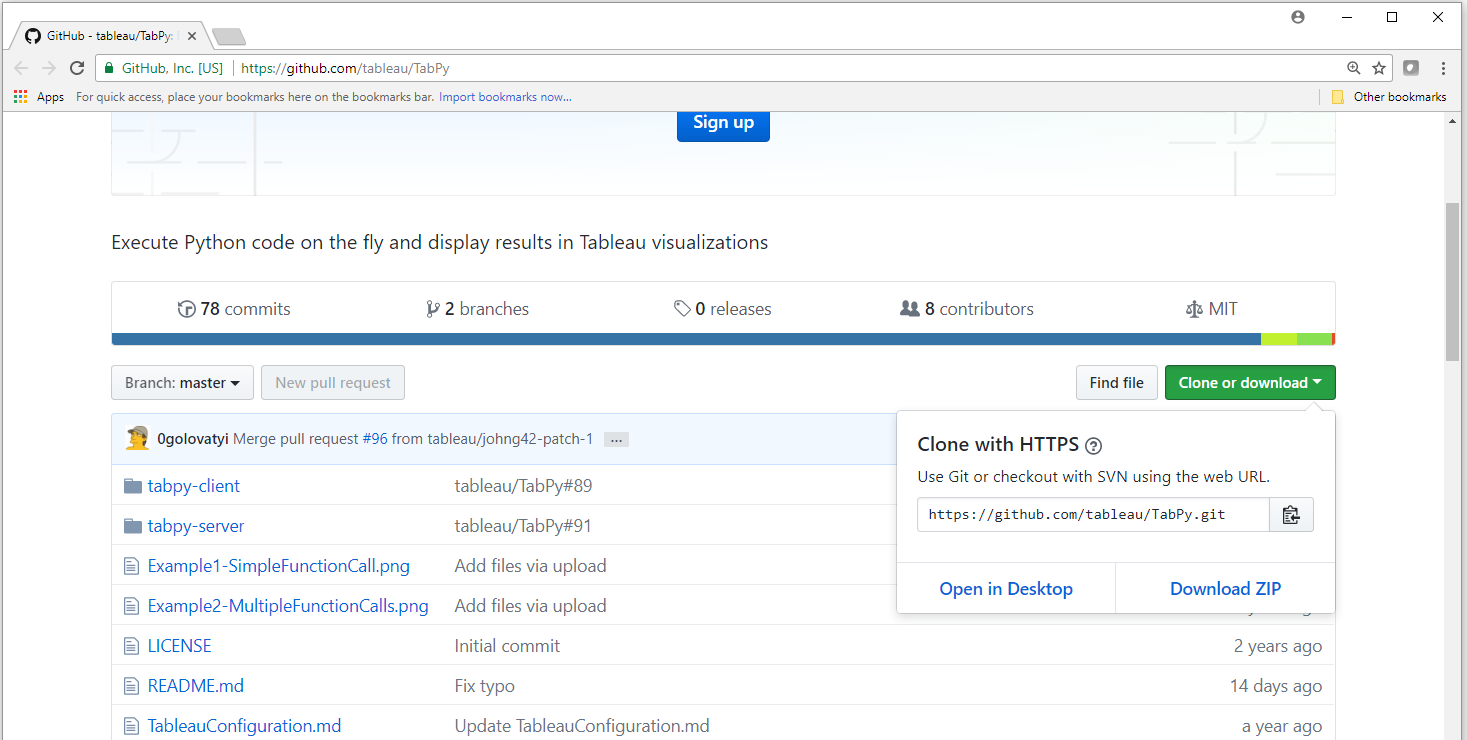This screenshot has width=1467, height=740.
Task: Open the README.md file link
Action: pos(196,686)
